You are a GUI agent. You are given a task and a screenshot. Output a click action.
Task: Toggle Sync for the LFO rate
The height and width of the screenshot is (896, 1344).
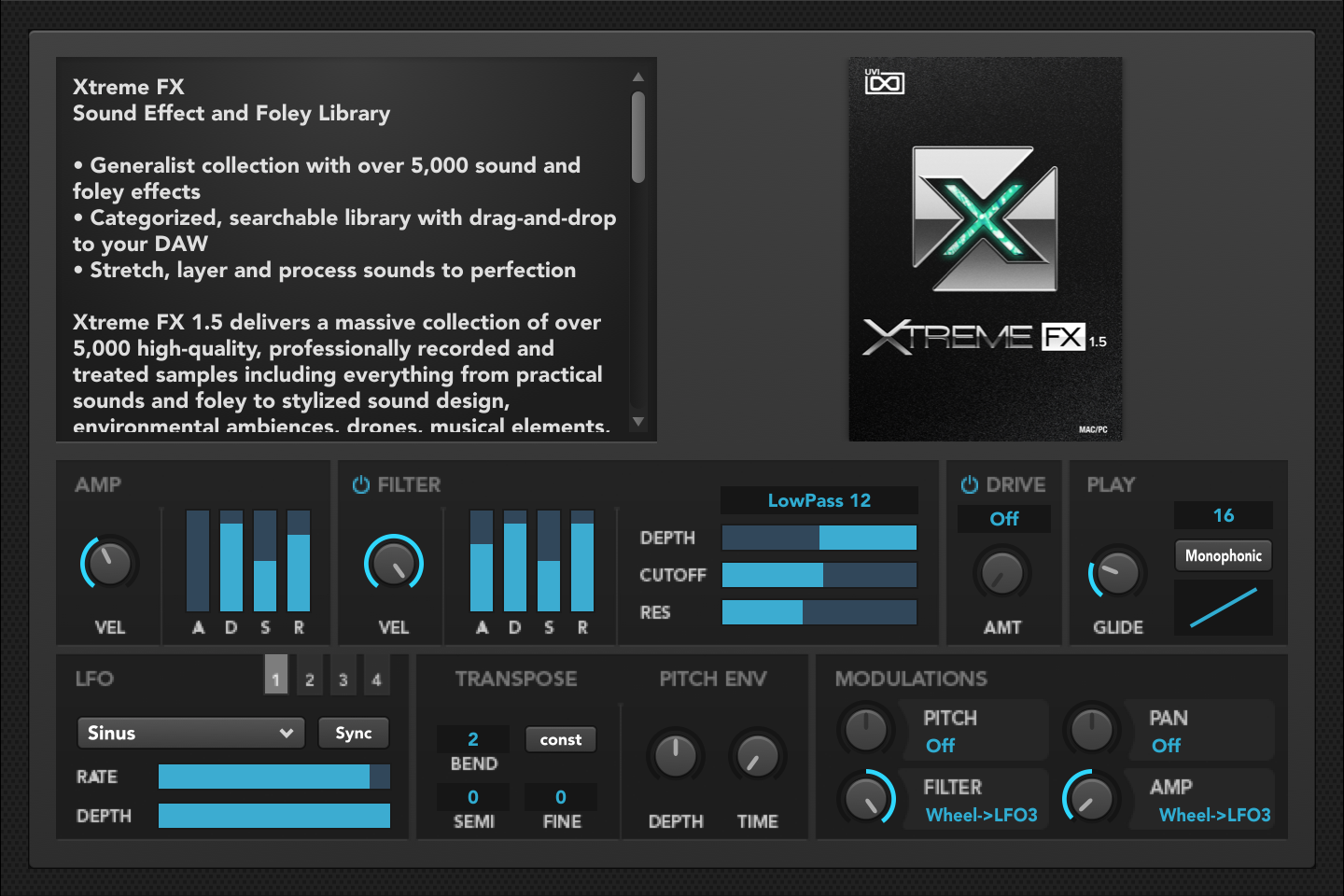(x=353, y=733)
